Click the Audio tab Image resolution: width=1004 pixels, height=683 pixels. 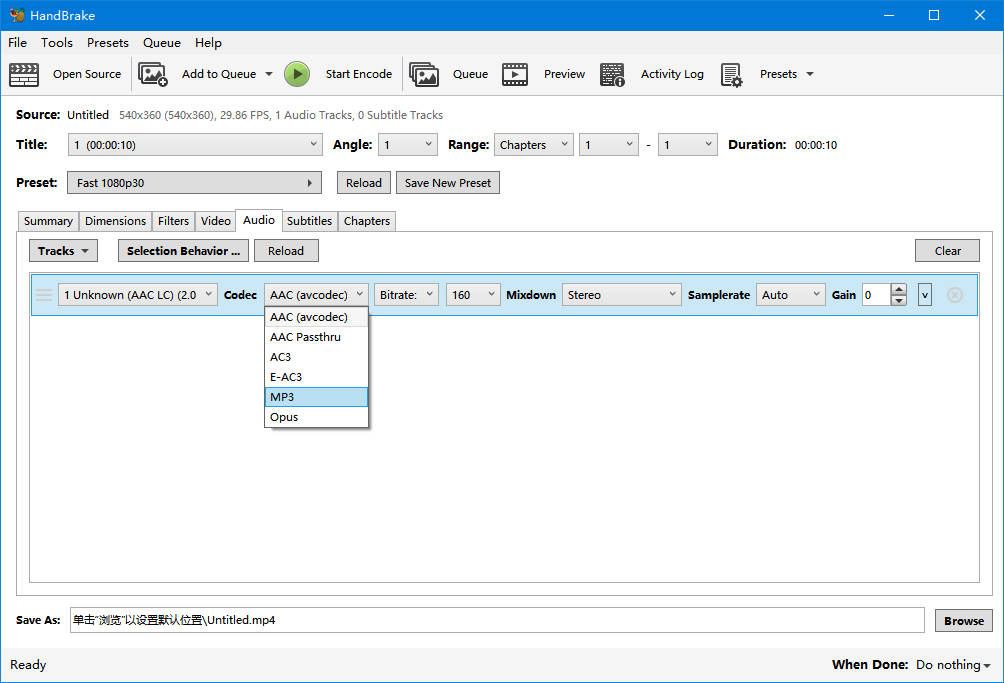point(259,220)
